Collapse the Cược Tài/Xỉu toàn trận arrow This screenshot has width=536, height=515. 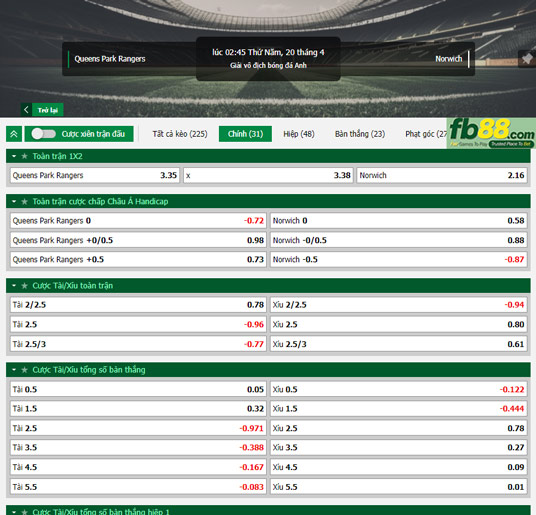tap(14, 285)
